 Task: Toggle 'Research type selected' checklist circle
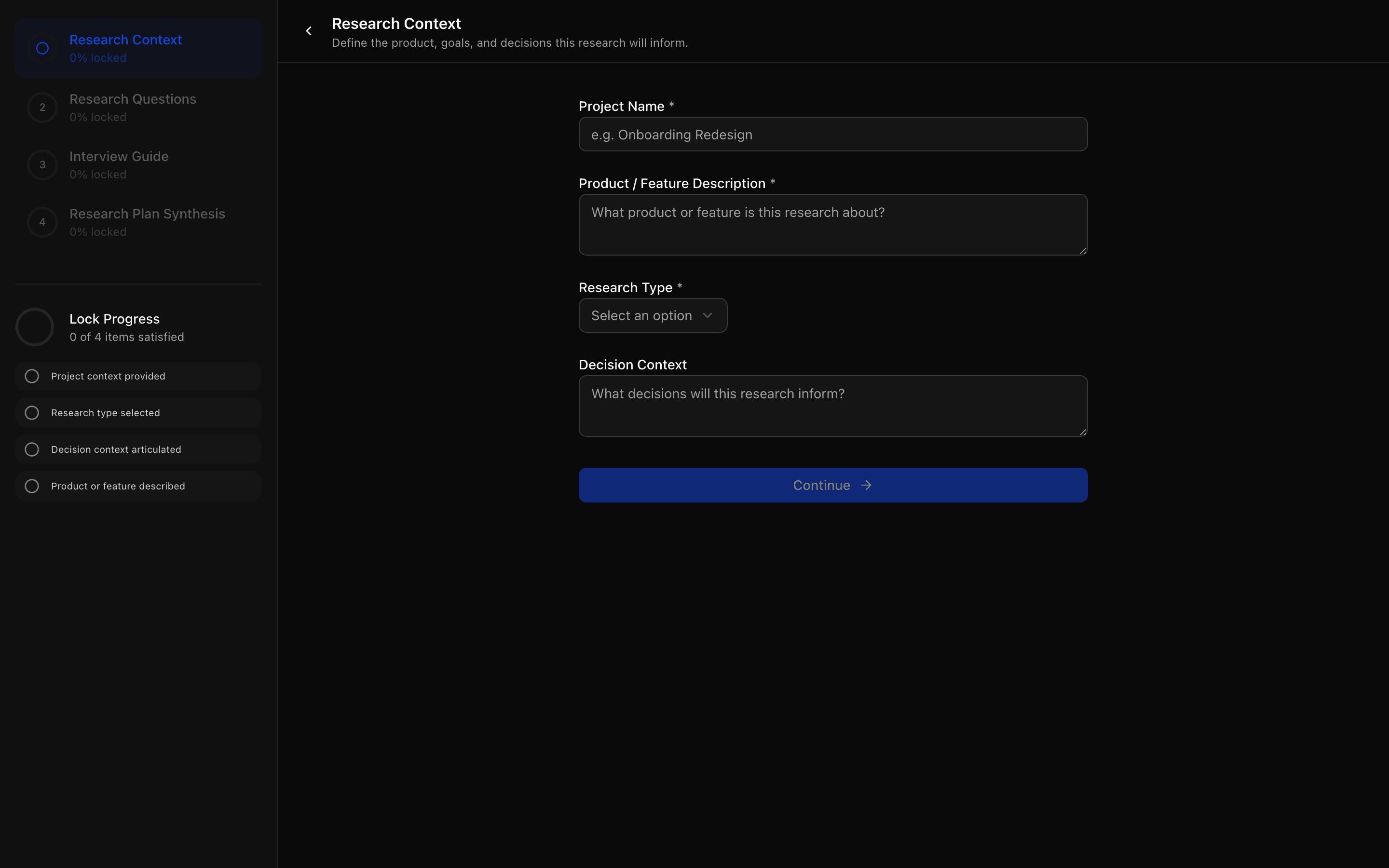[x=32, y=413]
